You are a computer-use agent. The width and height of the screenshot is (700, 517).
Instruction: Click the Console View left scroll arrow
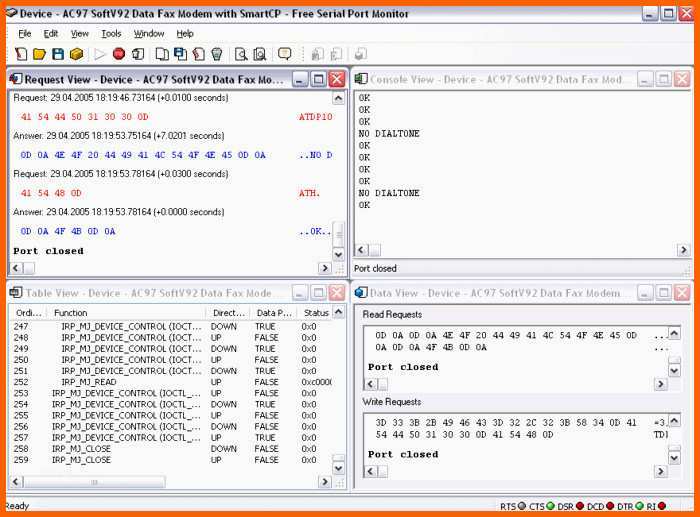[362, 250]
